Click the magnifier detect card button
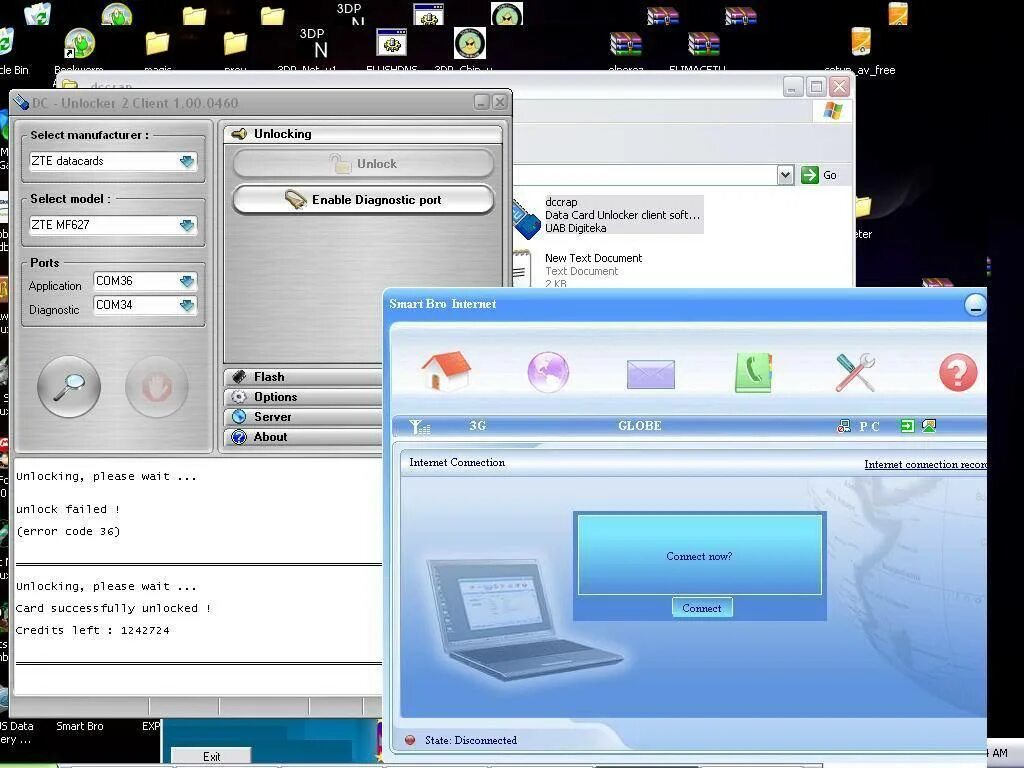The width and height of the screenshot is (1024, 768). 69,387
